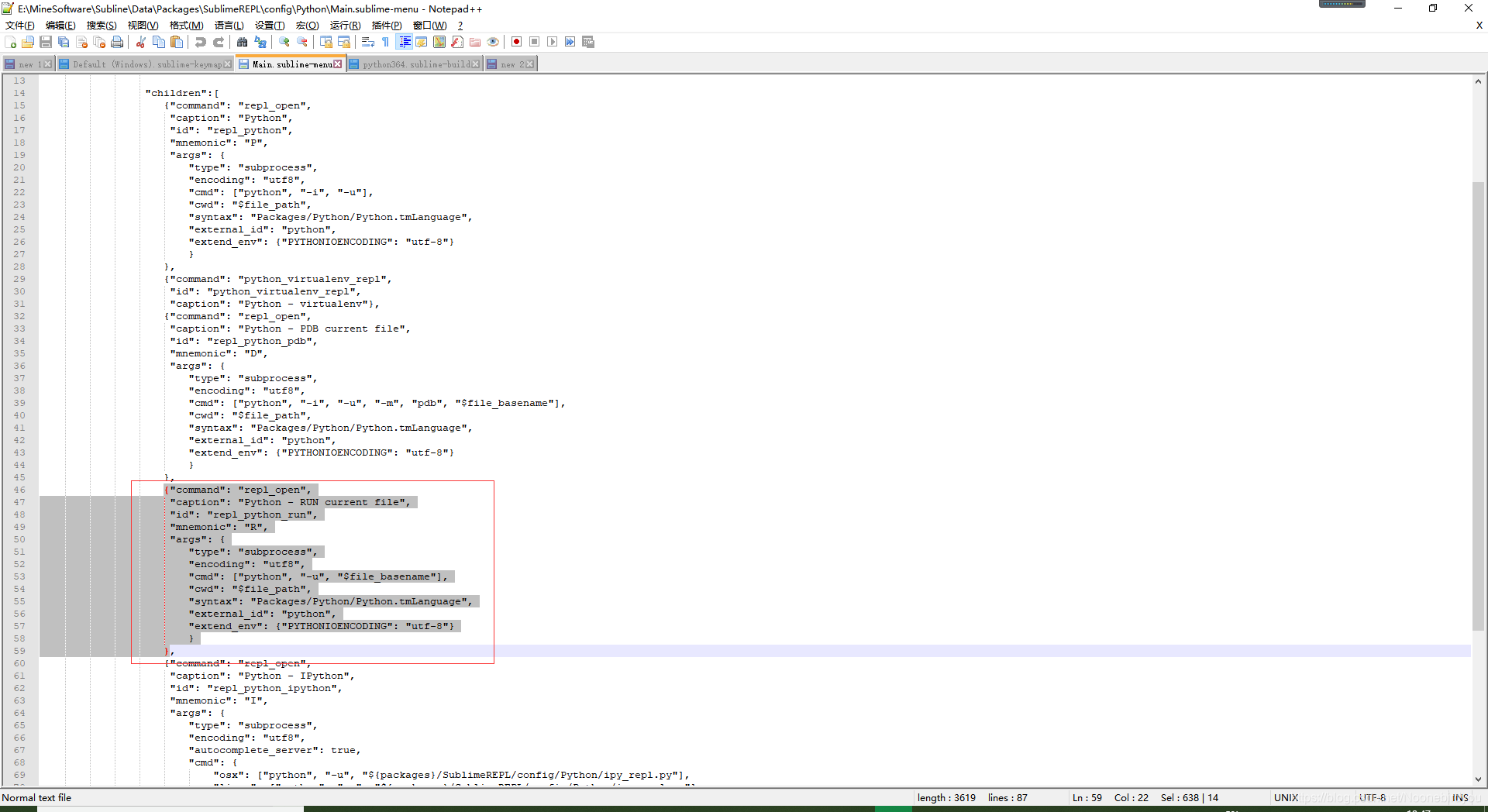Click the scrollbar down arrow
This screenshot has height=812, width=1488.
pos(1478,779)
